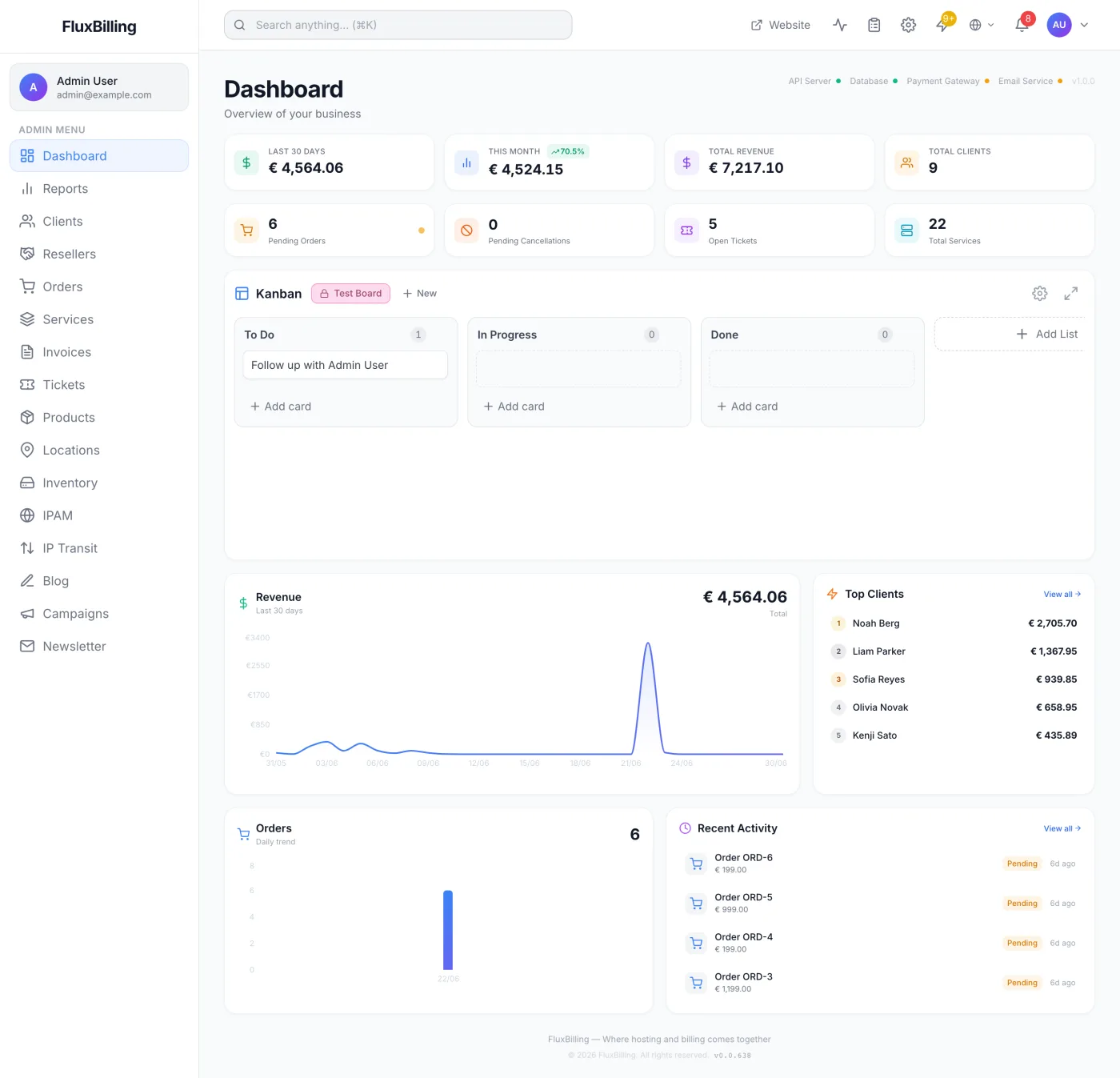Open Kenji Sato in Top Clients
The height and width of the screenshot is (1078, 1120).
(x=954, y=735)
